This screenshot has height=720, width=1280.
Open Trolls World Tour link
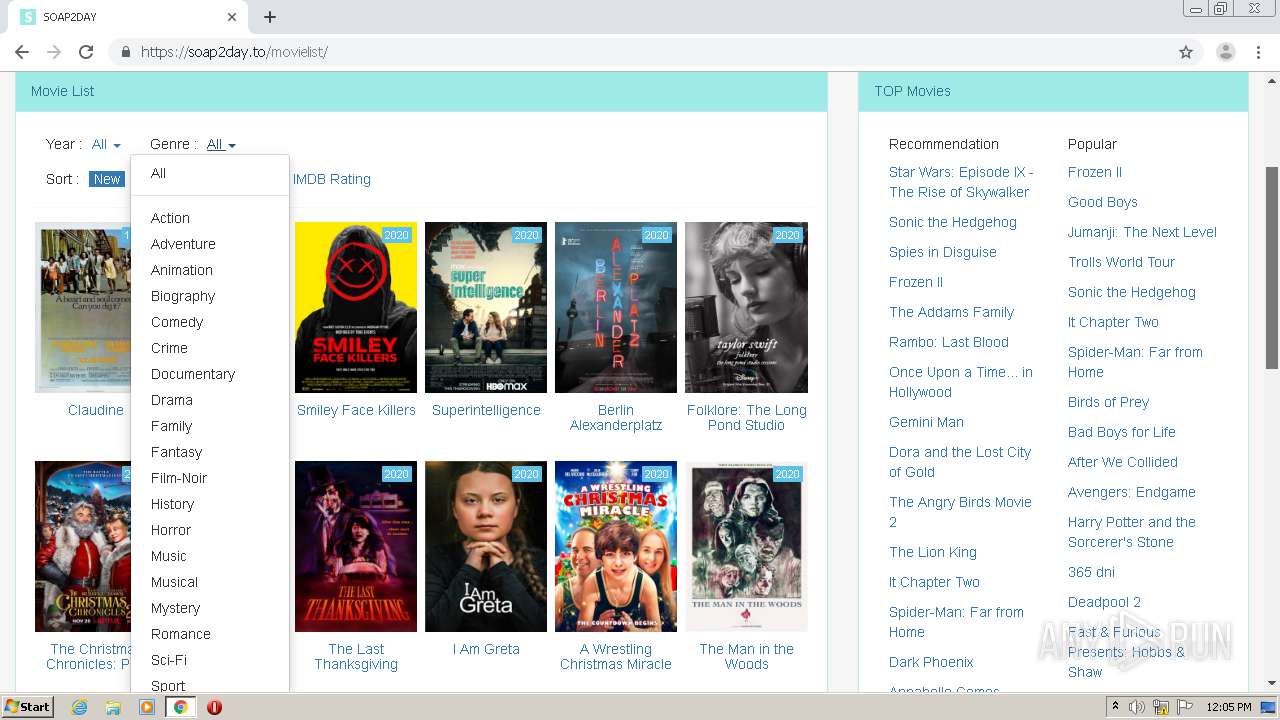[x=1121, y=262]
